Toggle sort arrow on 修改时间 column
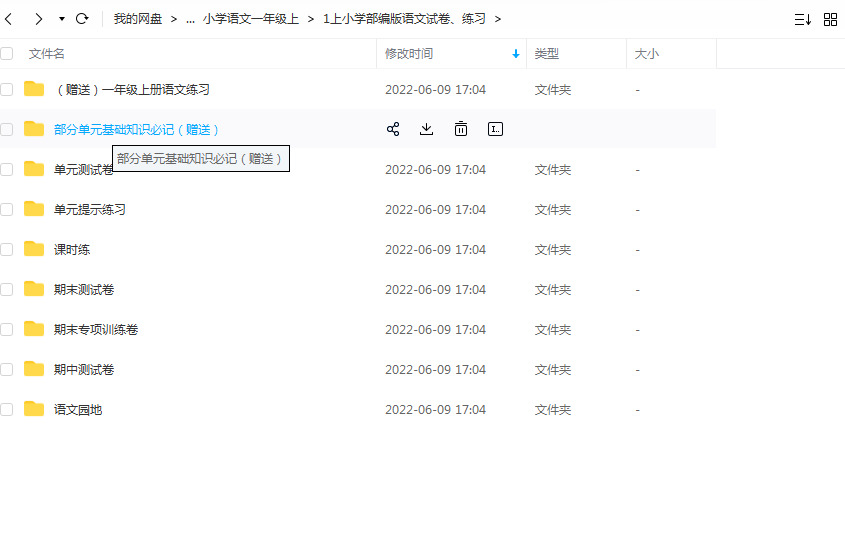 point(516,54)
